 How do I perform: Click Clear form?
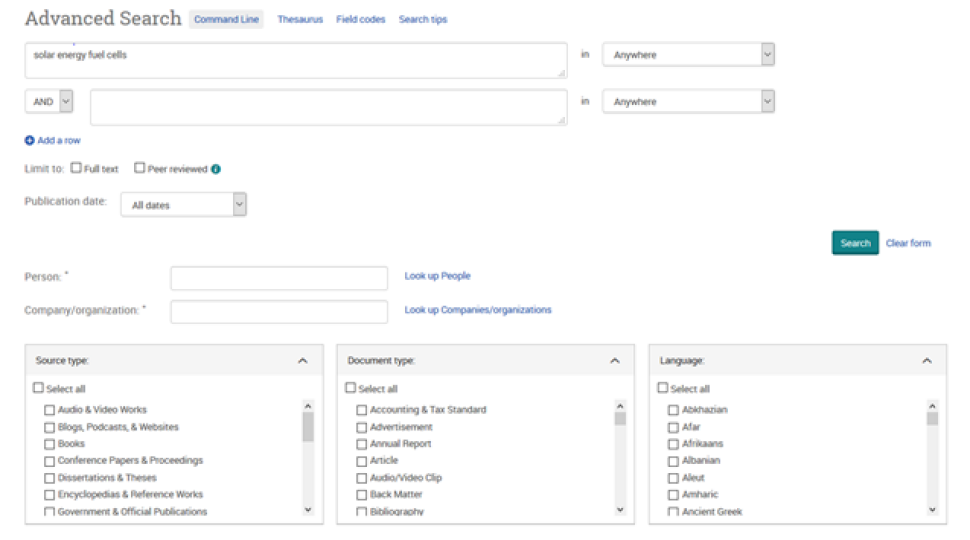[908, 243]
